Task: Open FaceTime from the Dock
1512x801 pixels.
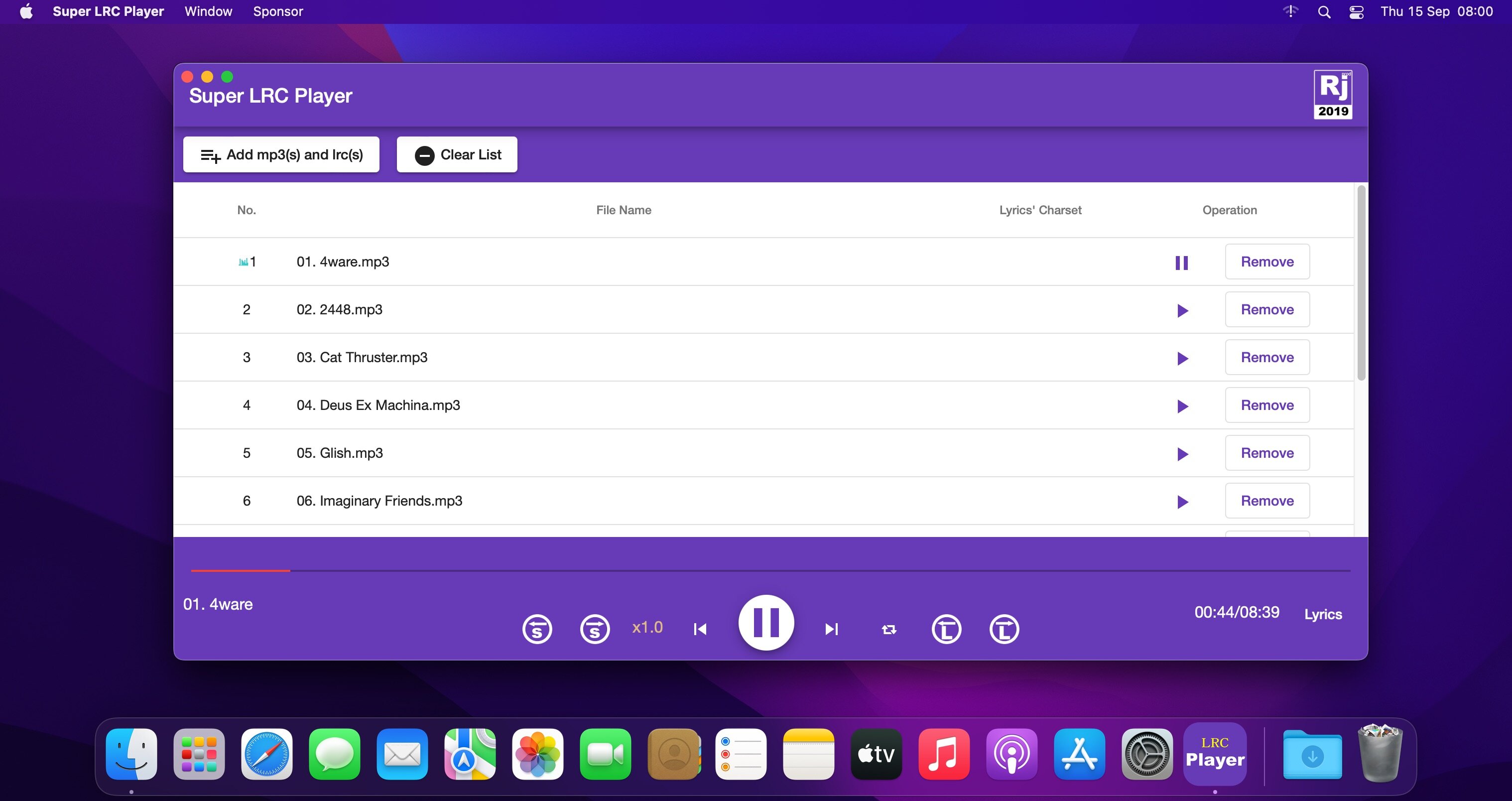Action: click(605, 754)
